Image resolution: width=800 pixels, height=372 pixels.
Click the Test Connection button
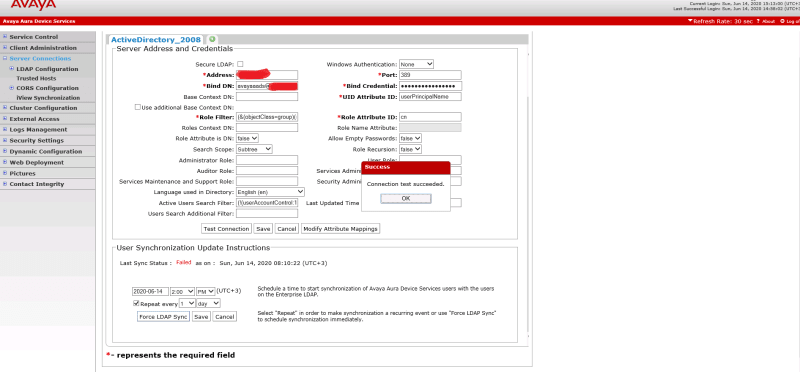[x=227, y=229]
